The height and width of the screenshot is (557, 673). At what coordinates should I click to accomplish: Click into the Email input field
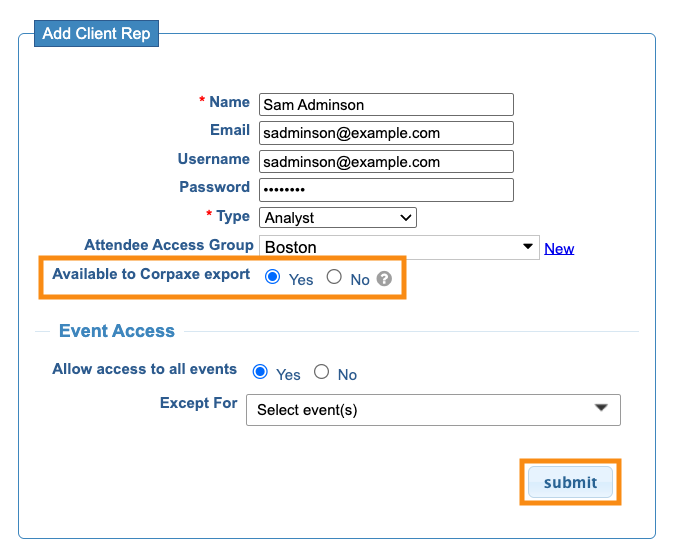coord(386,132)
